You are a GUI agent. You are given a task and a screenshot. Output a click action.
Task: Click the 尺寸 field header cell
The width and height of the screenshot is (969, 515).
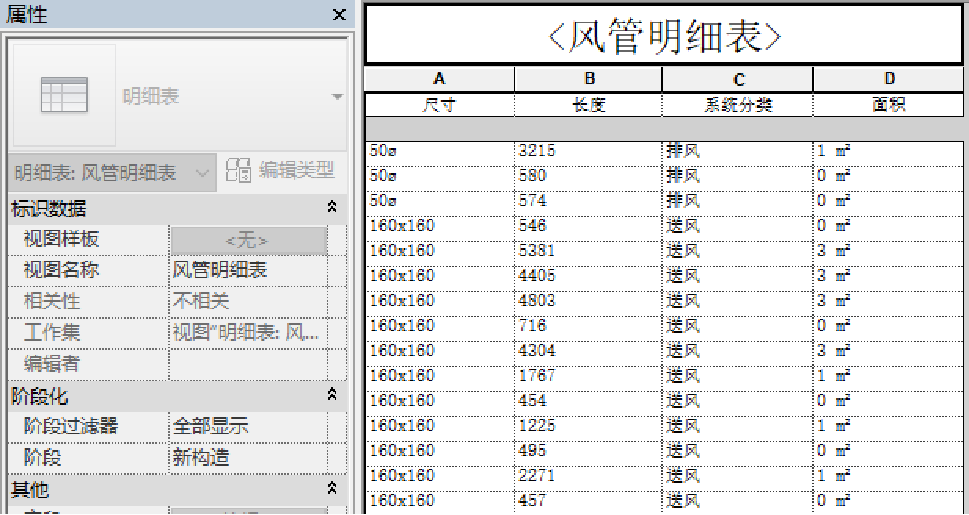(439, 105)
